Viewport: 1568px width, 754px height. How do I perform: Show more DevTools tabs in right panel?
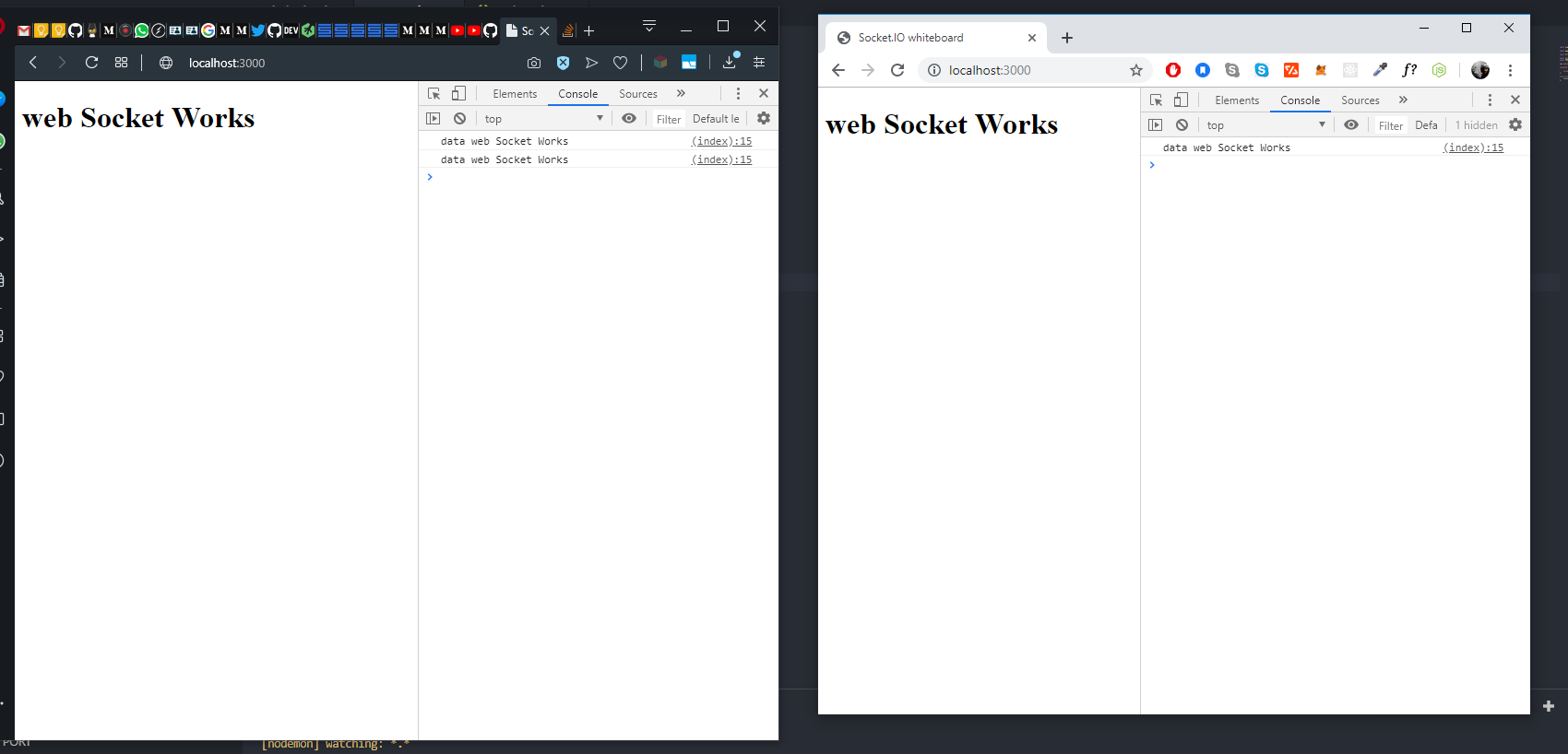(x=1403, y=100)
